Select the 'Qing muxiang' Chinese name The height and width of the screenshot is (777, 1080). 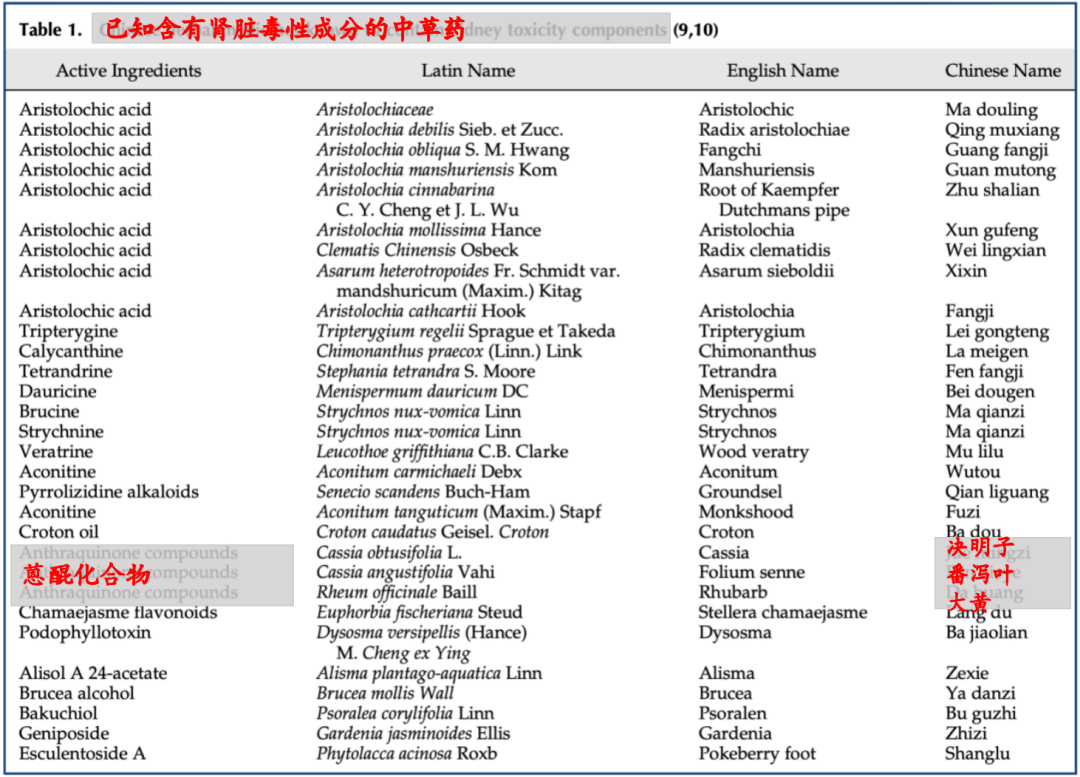pos(1002,130)
